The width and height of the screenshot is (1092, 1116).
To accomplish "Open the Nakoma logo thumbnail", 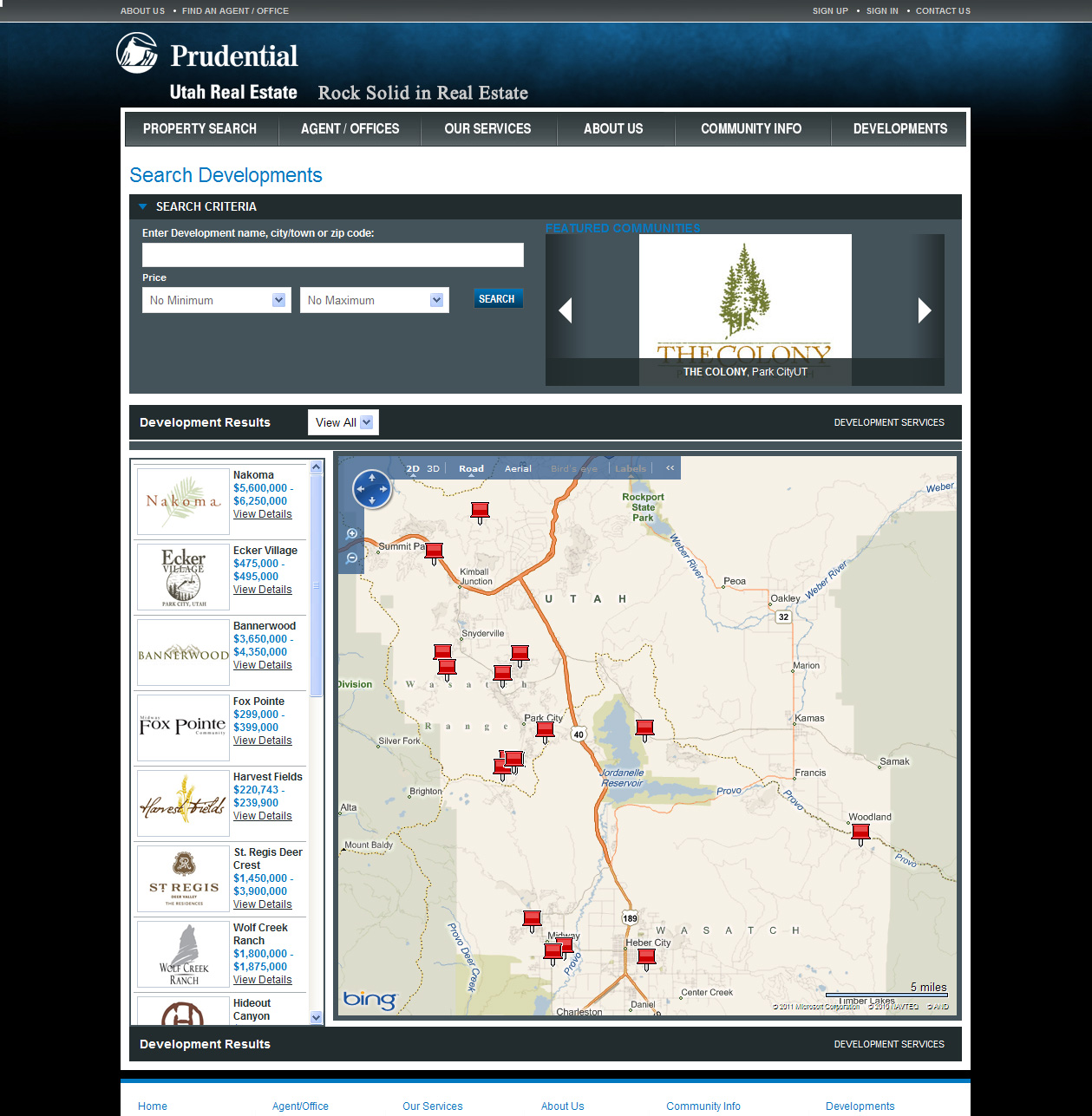I will tap(183, 501).
